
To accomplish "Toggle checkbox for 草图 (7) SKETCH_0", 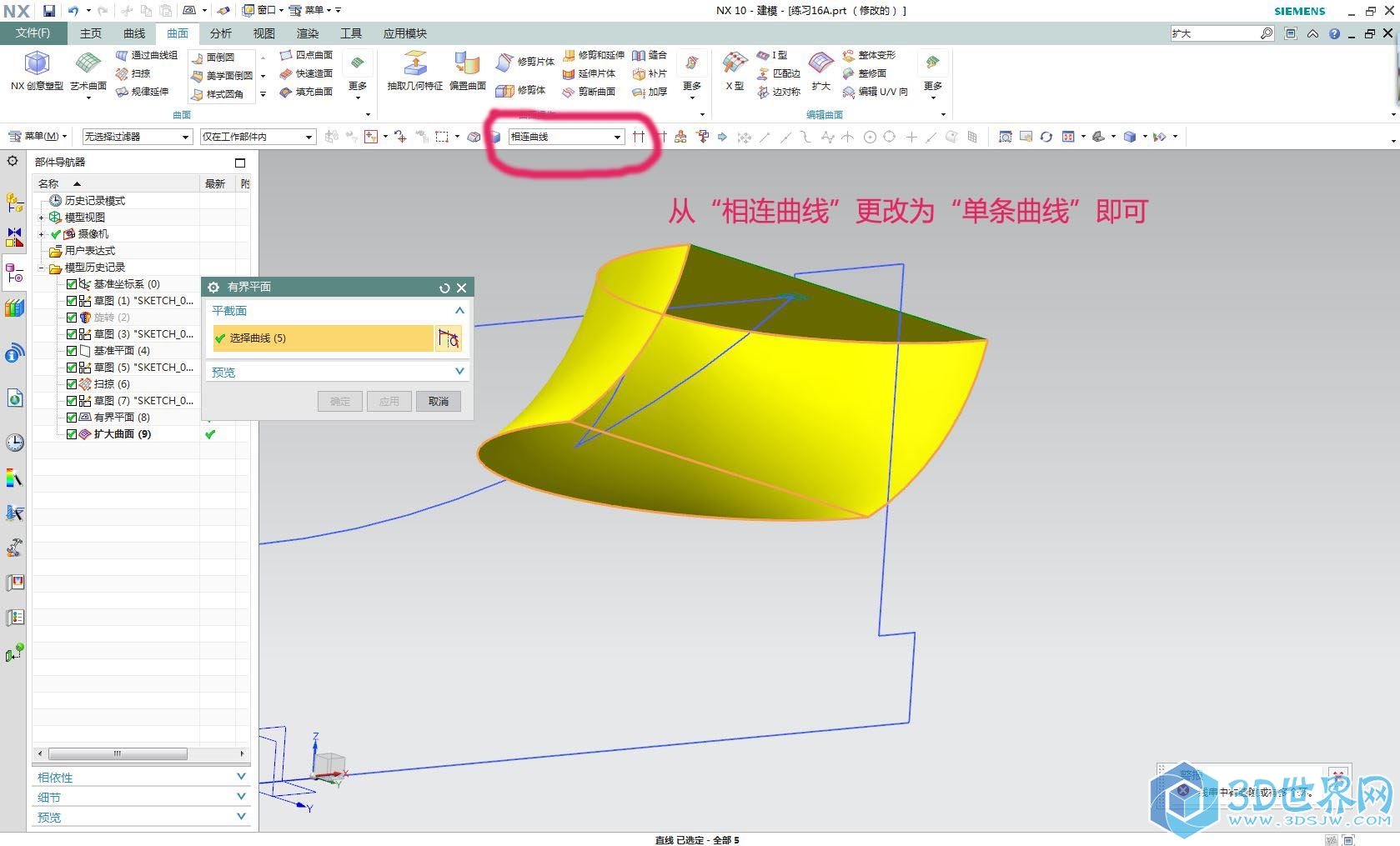I will click(x=72, y=401).
